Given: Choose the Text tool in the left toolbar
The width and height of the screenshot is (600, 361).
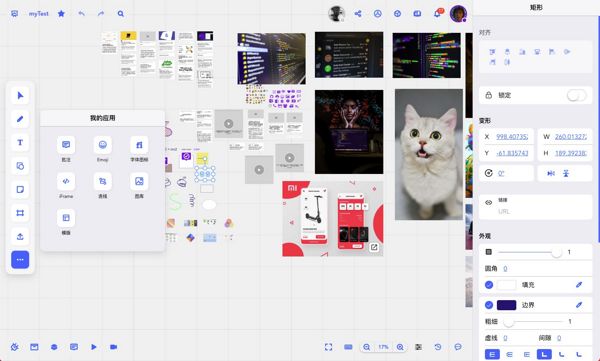Looking at the screenshot, I should (20, 142).
